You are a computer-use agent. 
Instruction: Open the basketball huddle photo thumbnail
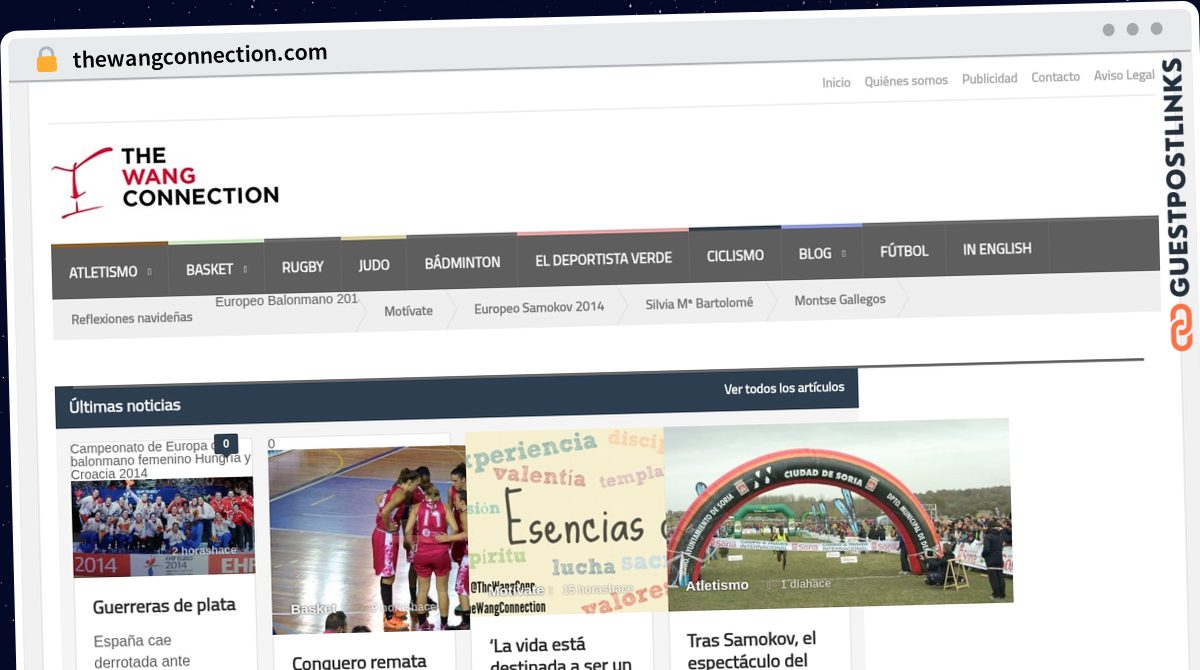pos(367,540)
